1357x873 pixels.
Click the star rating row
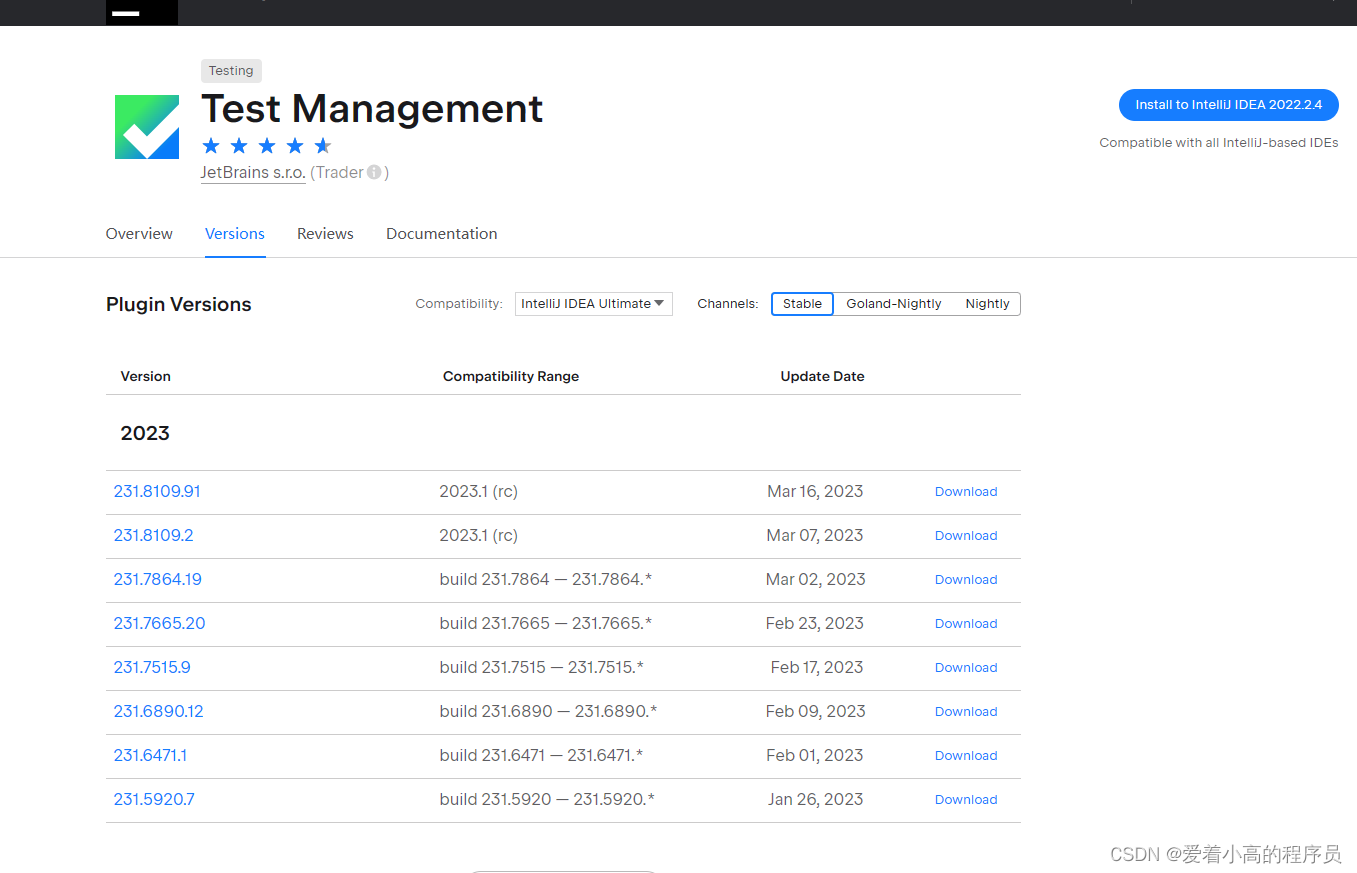click(x=266, y=146)
